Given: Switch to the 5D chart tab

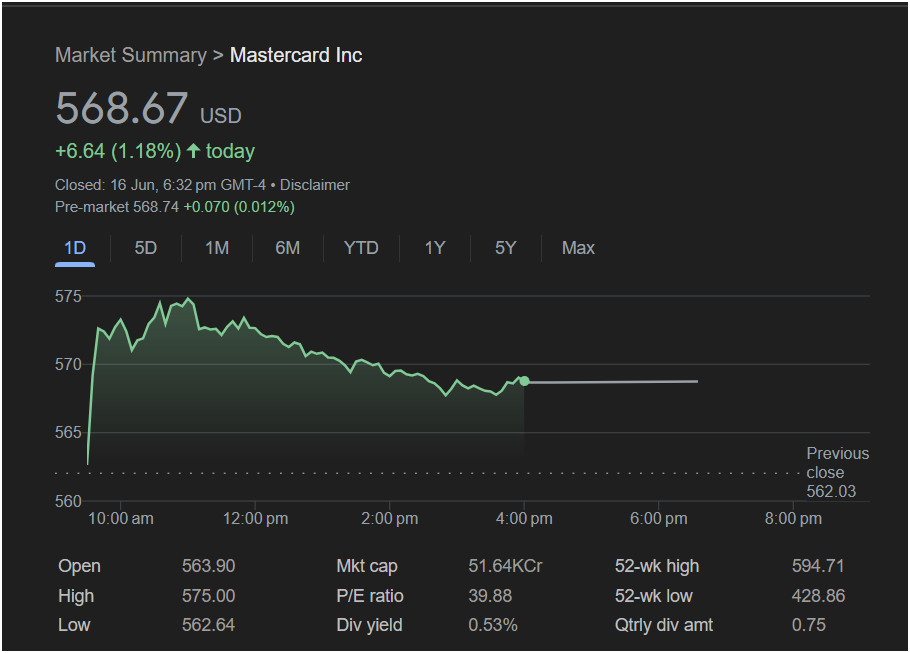Looking at the screenshot, I should pyautogui.click(x=146, y=248).
